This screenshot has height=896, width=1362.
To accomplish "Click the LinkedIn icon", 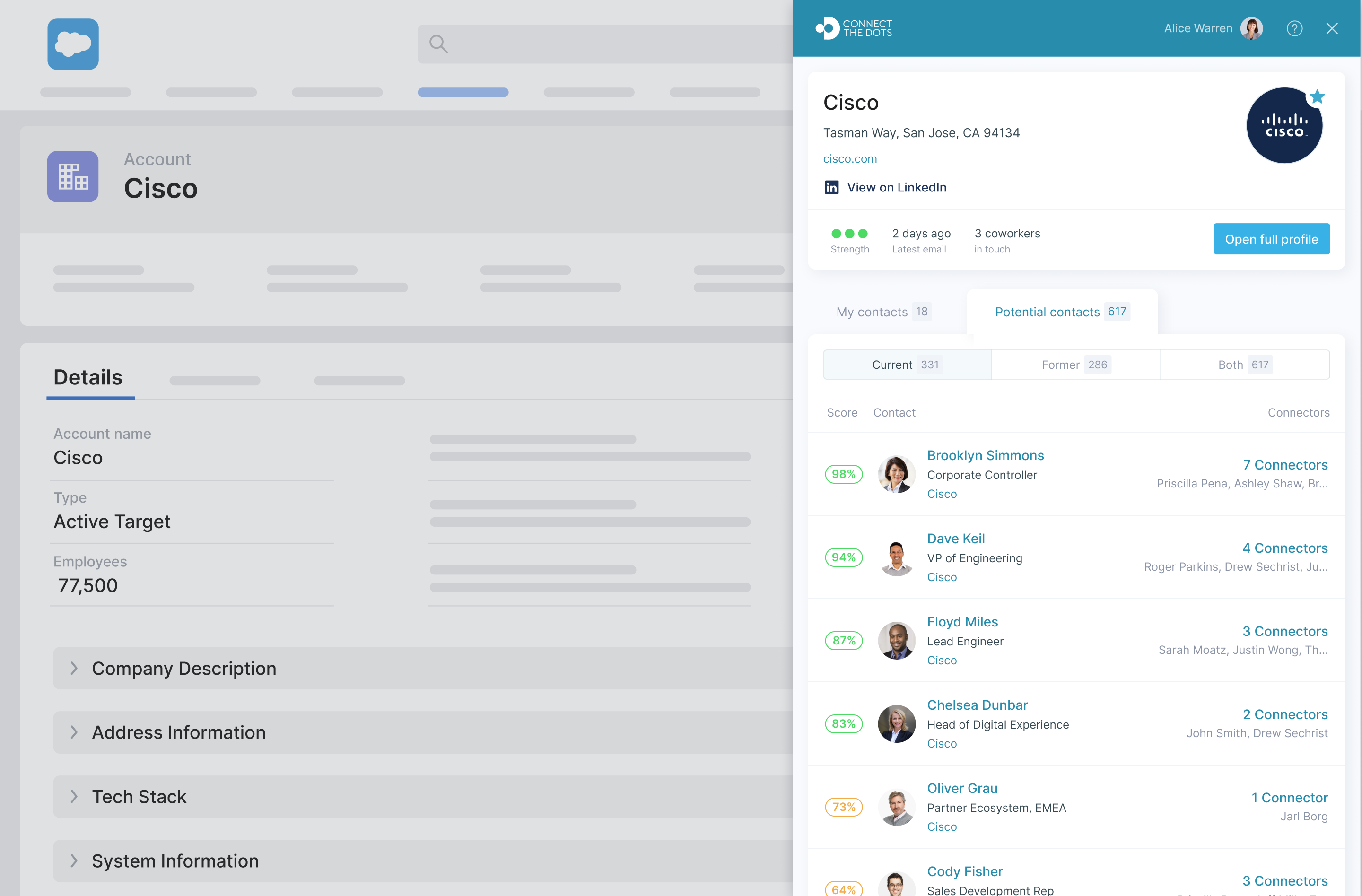I will tap(831, 188).
